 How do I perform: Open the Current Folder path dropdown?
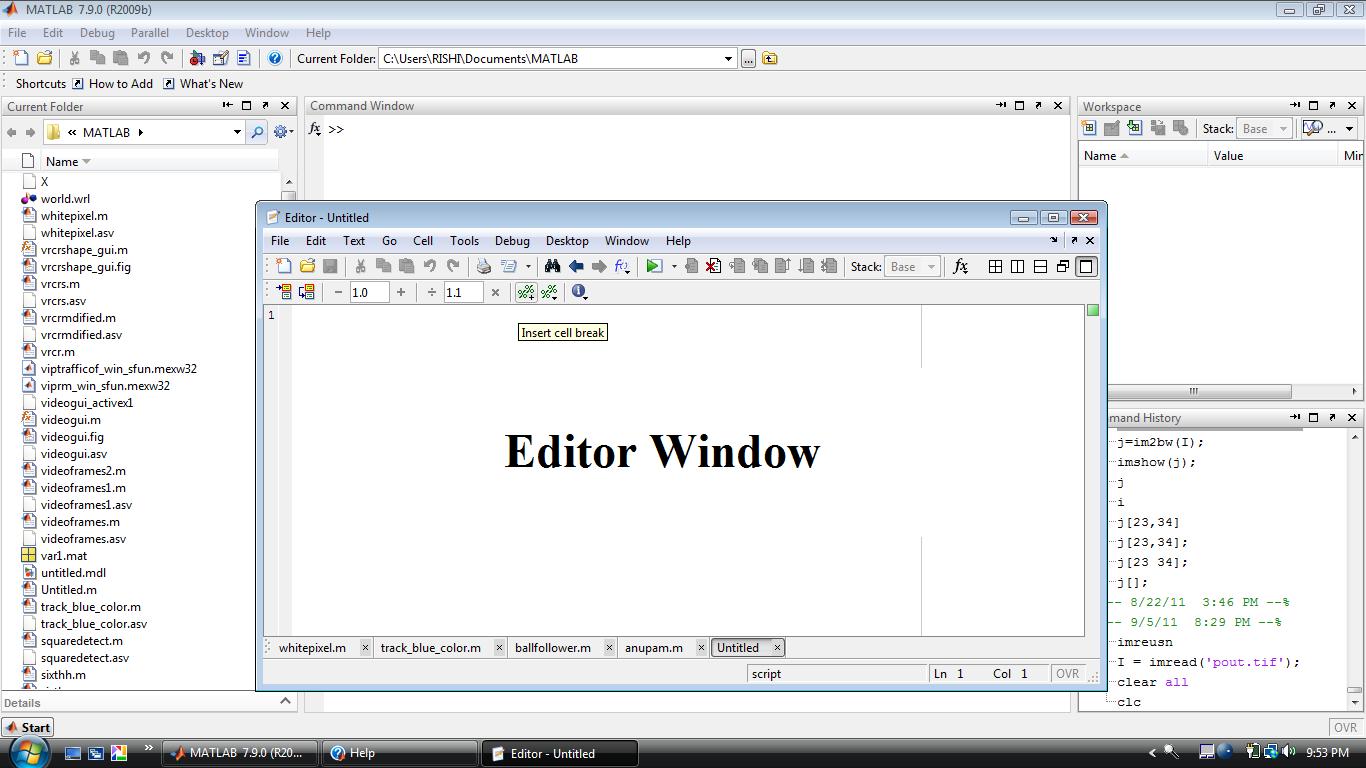[729, 58]
